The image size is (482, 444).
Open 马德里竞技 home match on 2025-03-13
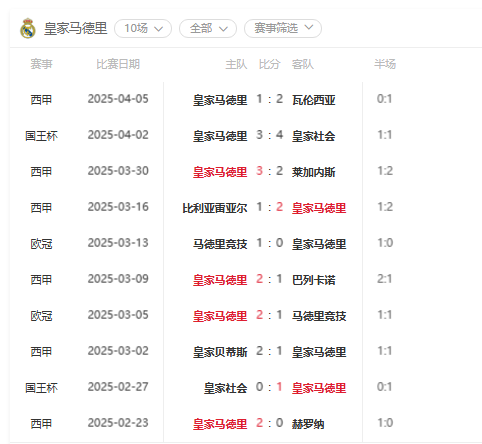(x=220, y=244)
